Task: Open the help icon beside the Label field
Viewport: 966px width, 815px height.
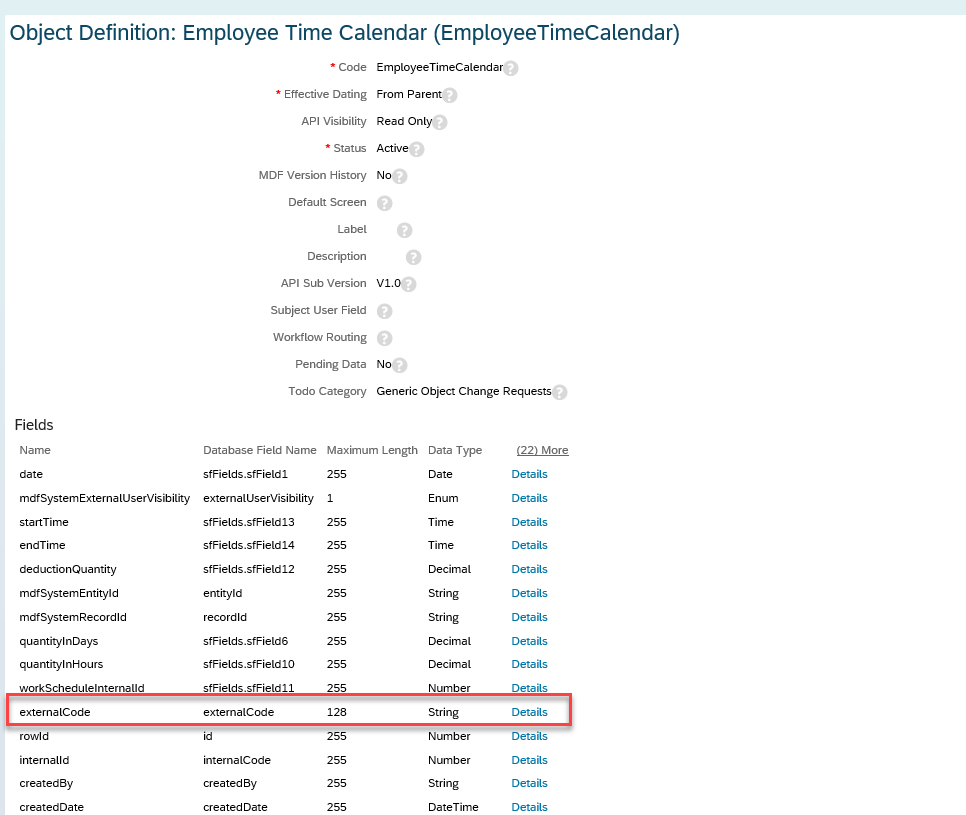Action: 404,230
